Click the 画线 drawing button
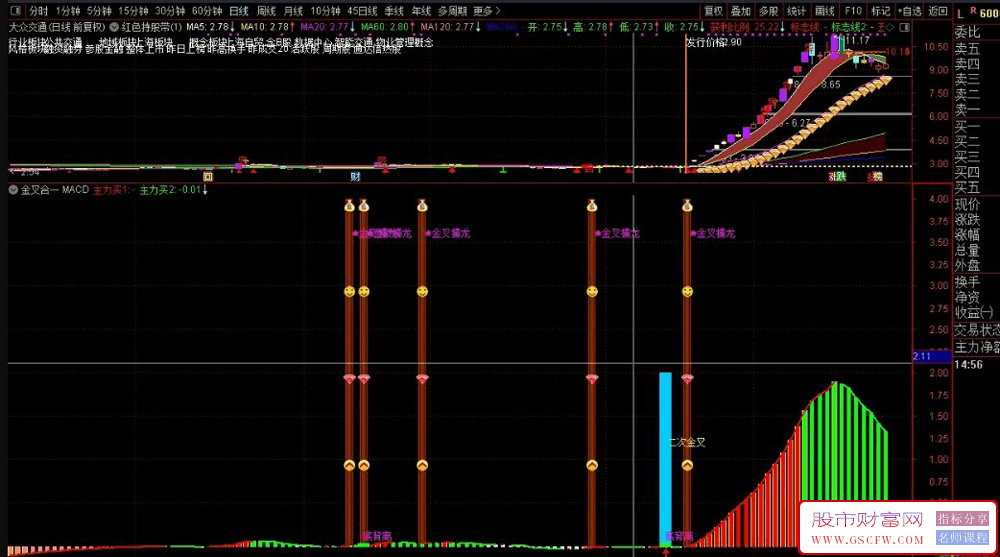Image resolution: width=1000 pixels, height=557 pixels. click(x=825, y=11)
